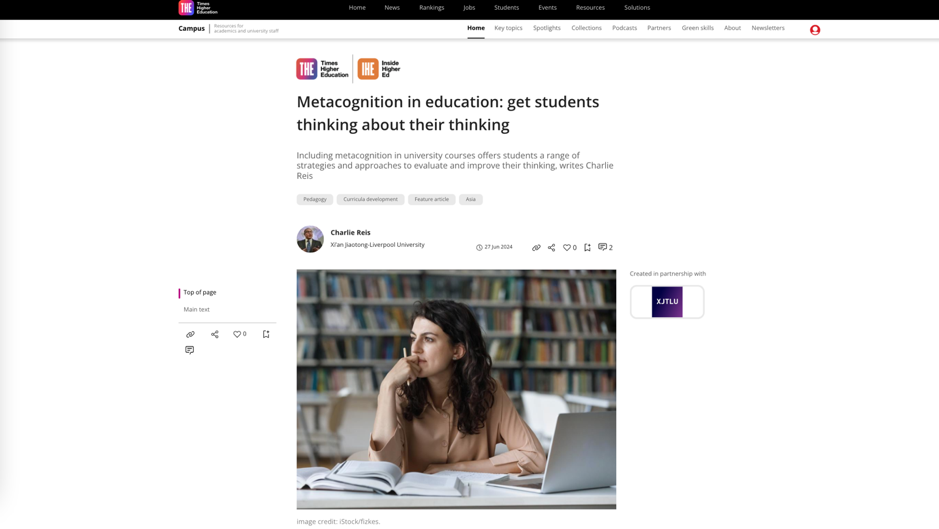Open author Charlie Reis profile link
This screenshot has height=529, width=939.
click(x=350, y=232)
